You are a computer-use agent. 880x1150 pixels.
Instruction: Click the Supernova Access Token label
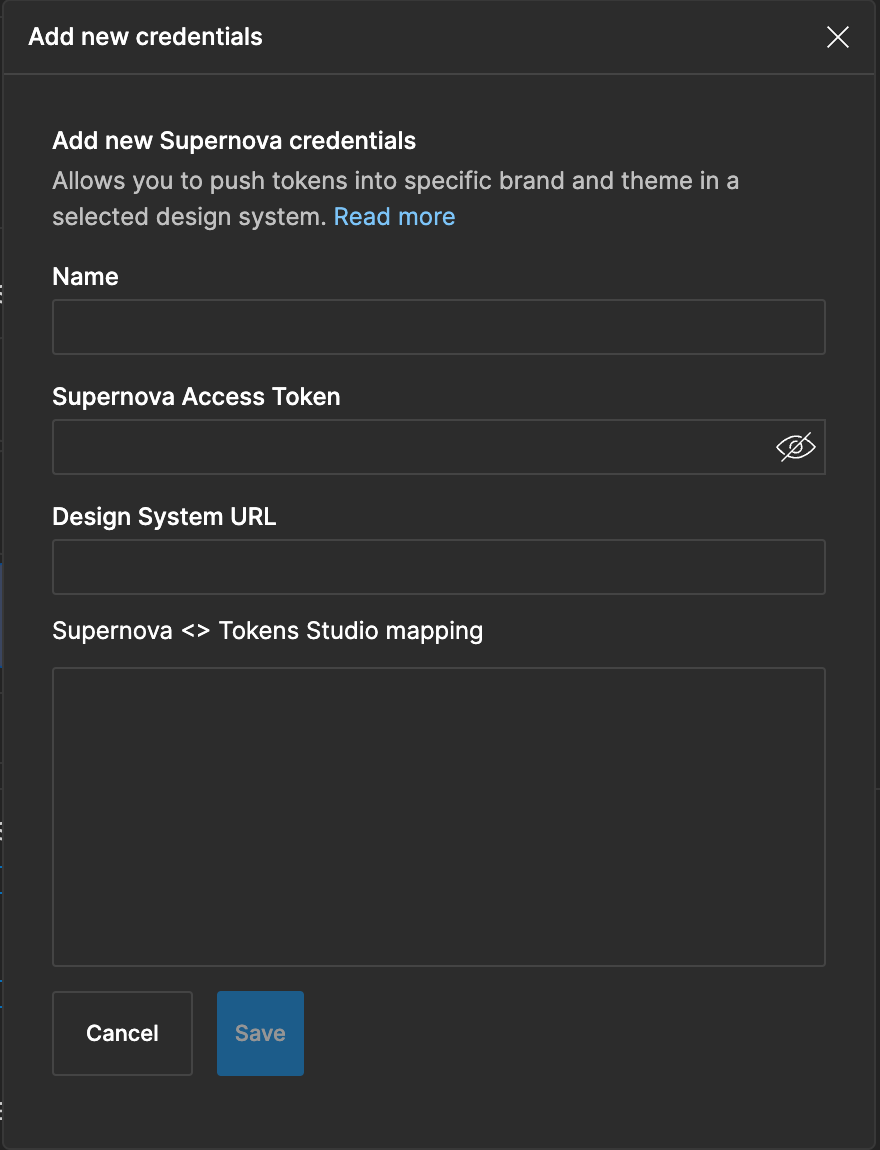(197, 397)
